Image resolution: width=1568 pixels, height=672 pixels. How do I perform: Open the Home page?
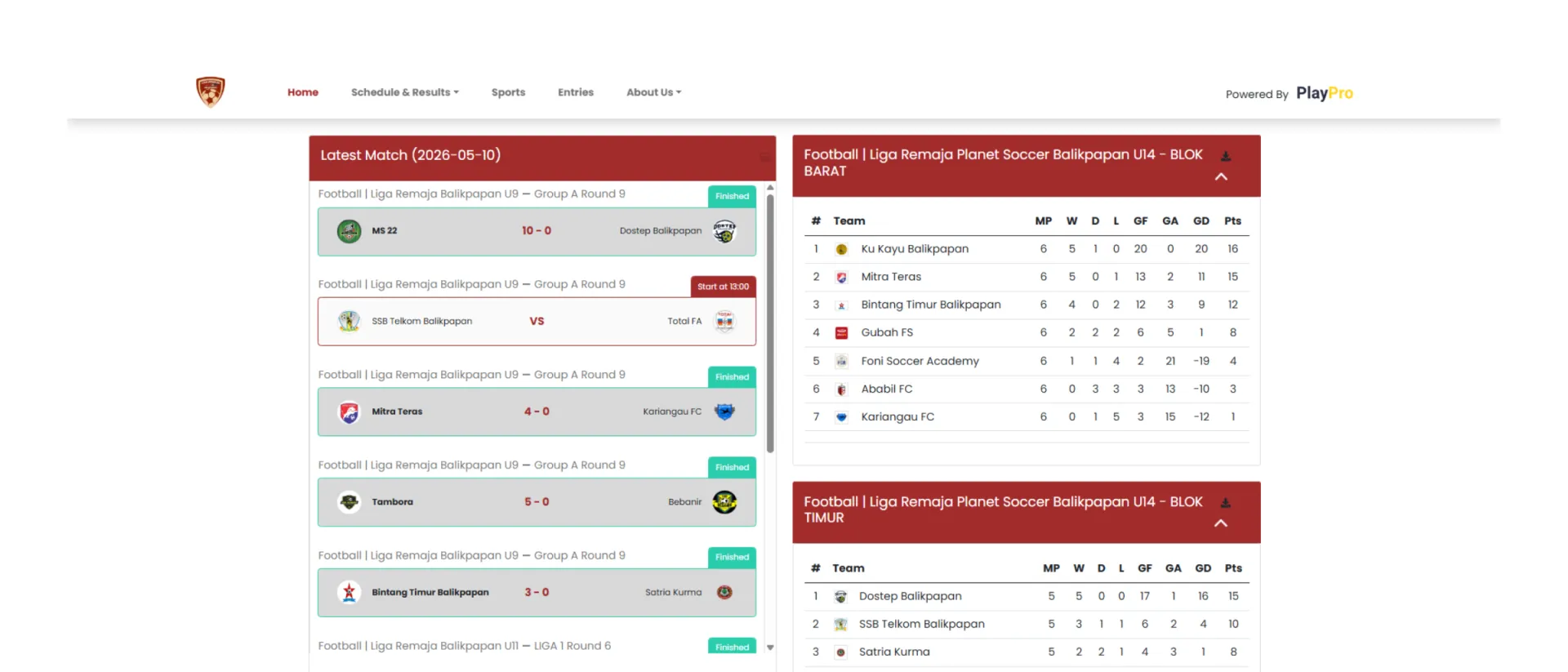click(x=303, y=92)
